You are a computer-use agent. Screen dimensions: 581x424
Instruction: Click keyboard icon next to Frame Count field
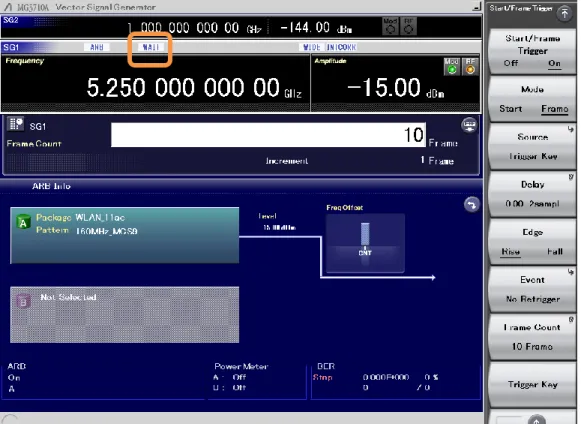(x=469, y=125)
